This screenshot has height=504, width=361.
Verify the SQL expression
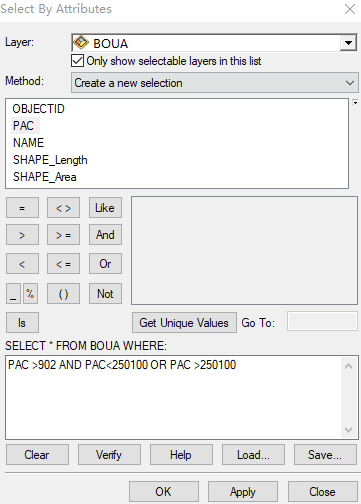tap(109, 455)
